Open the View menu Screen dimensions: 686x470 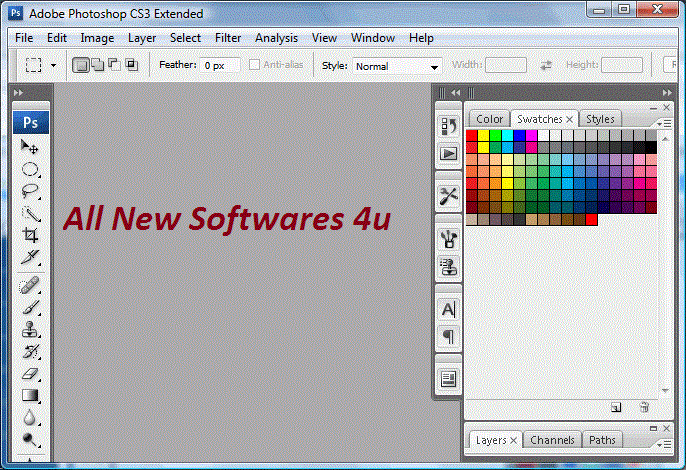(x=324, y=38)
